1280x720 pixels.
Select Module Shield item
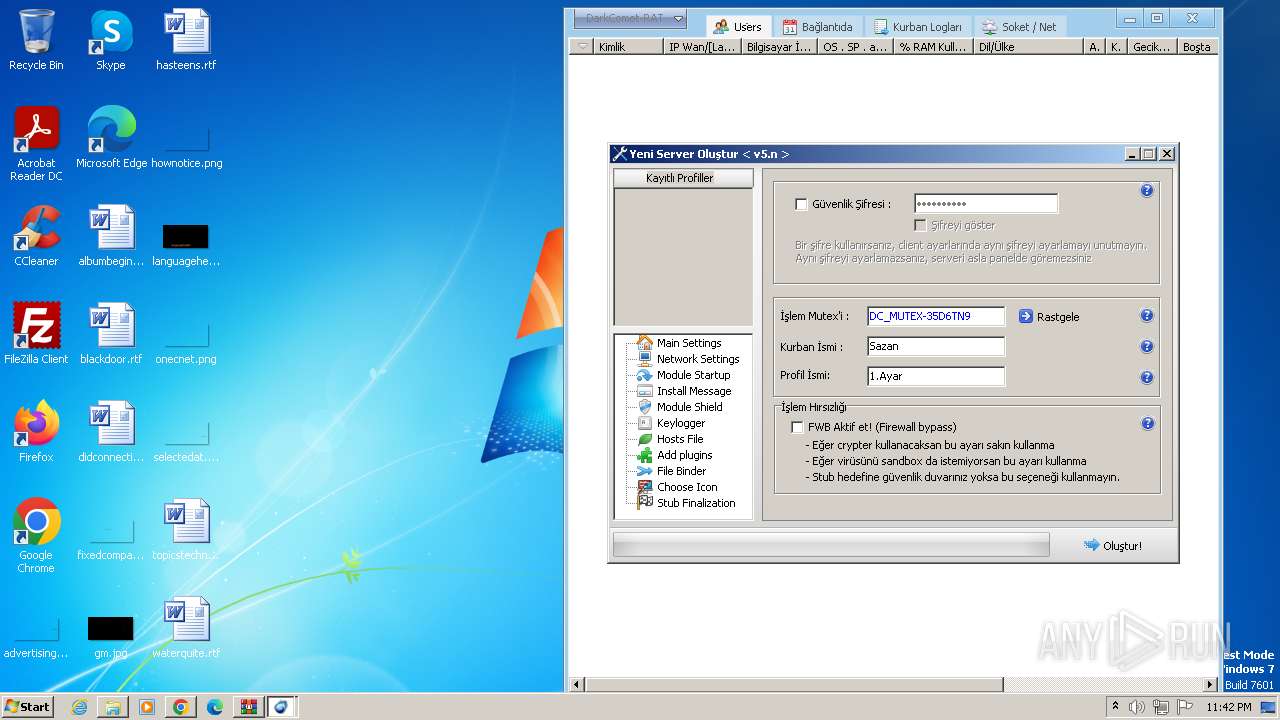[x=689, y=407]
